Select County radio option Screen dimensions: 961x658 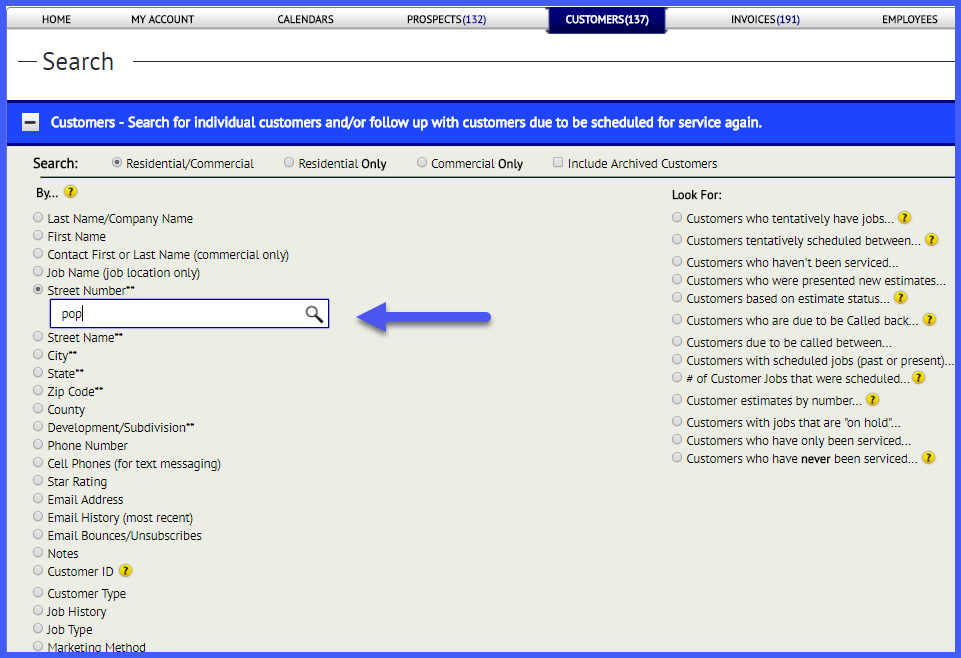pyautogui.click(x=38, y=408)
